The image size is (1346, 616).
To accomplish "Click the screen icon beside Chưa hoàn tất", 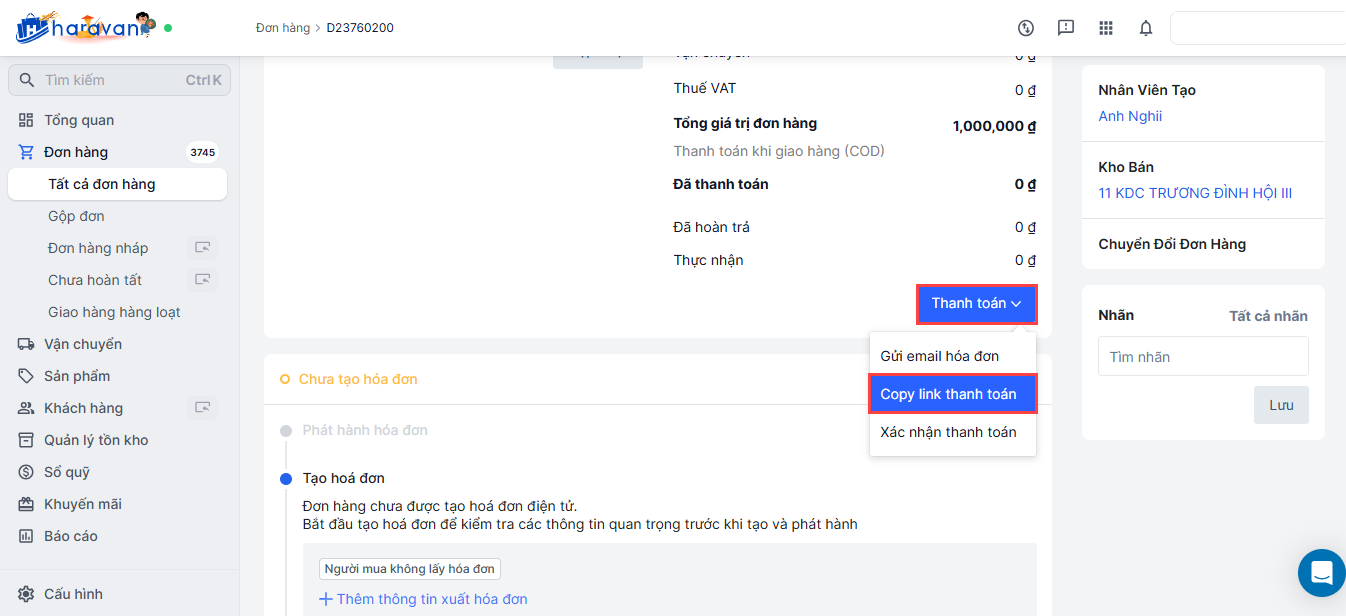I will click(203, 280).
